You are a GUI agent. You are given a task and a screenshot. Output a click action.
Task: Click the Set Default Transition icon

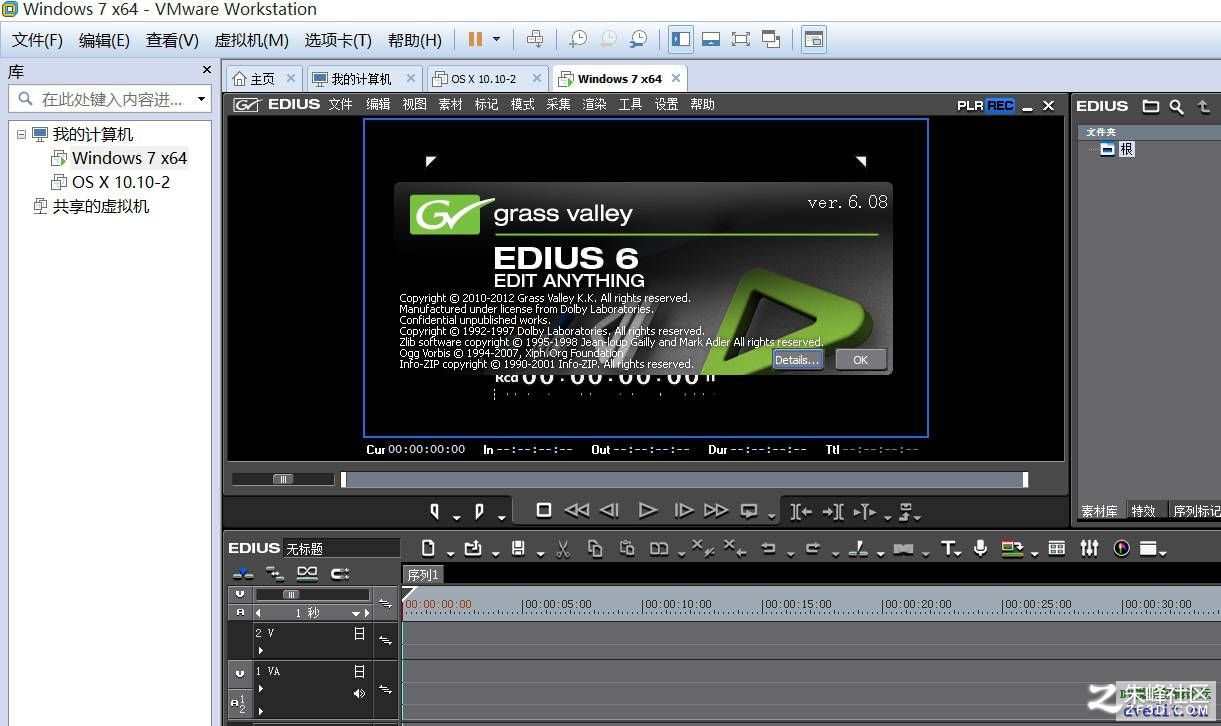903,548
